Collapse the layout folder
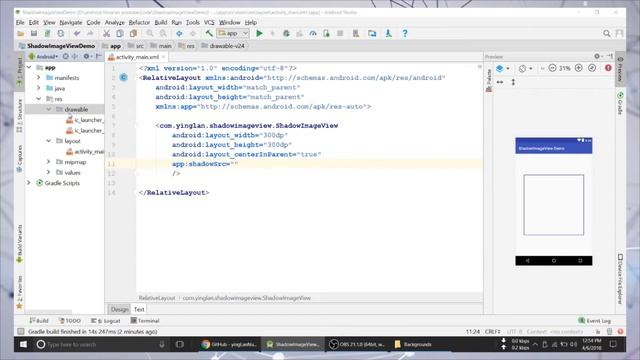This screenshot has width=640, height=360. tap(49, 140)
